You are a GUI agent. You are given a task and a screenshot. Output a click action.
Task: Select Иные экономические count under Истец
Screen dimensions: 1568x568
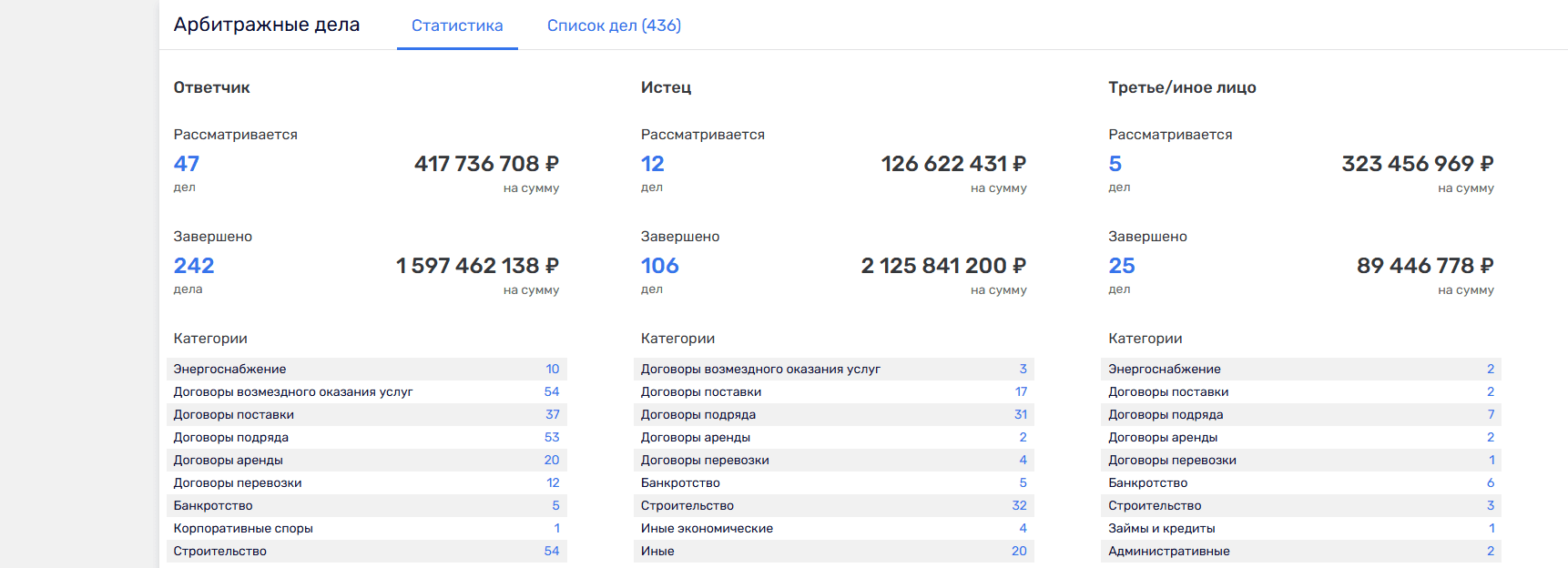pyautogui.click(x=1023, y=528)
